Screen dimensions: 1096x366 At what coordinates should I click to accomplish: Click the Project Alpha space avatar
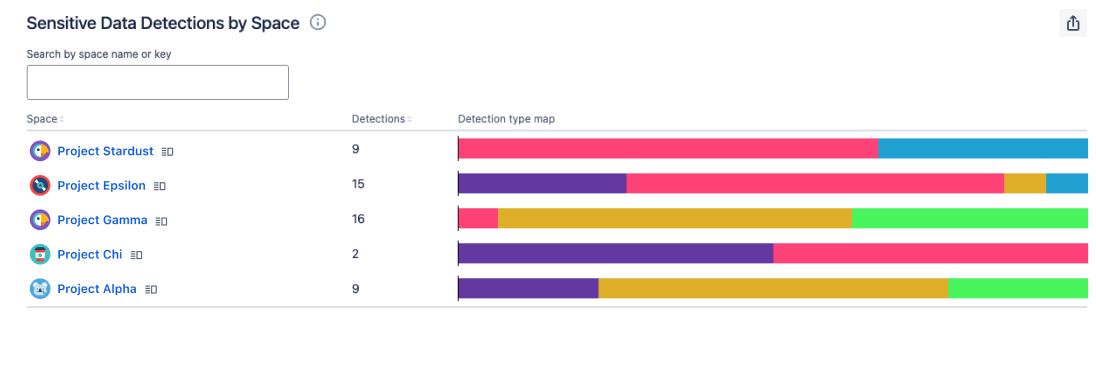pos(40,288)
